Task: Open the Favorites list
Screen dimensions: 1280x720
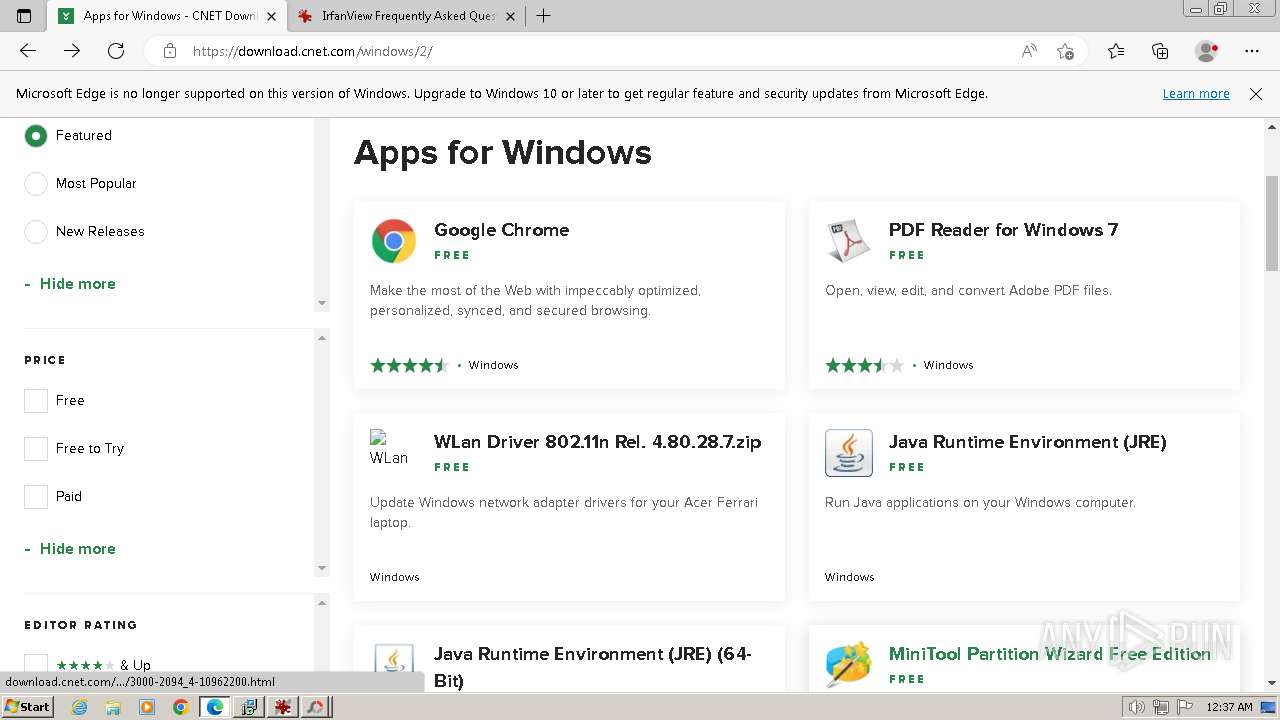Action: [x=1116, y=51]
